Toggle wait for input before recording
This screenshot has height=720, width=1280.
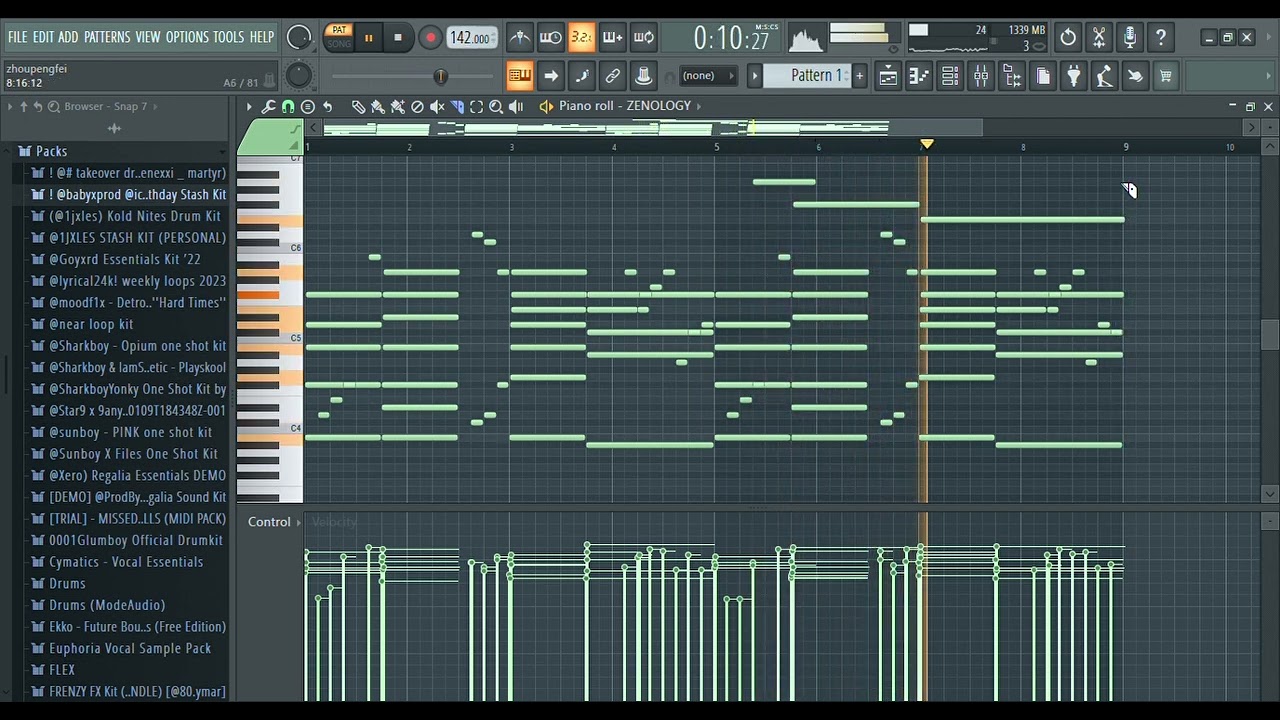[x=550, y=38]
